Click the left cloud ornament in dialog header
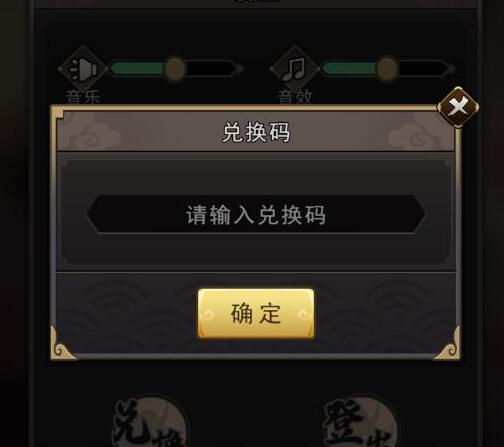 tap(94, 132)
